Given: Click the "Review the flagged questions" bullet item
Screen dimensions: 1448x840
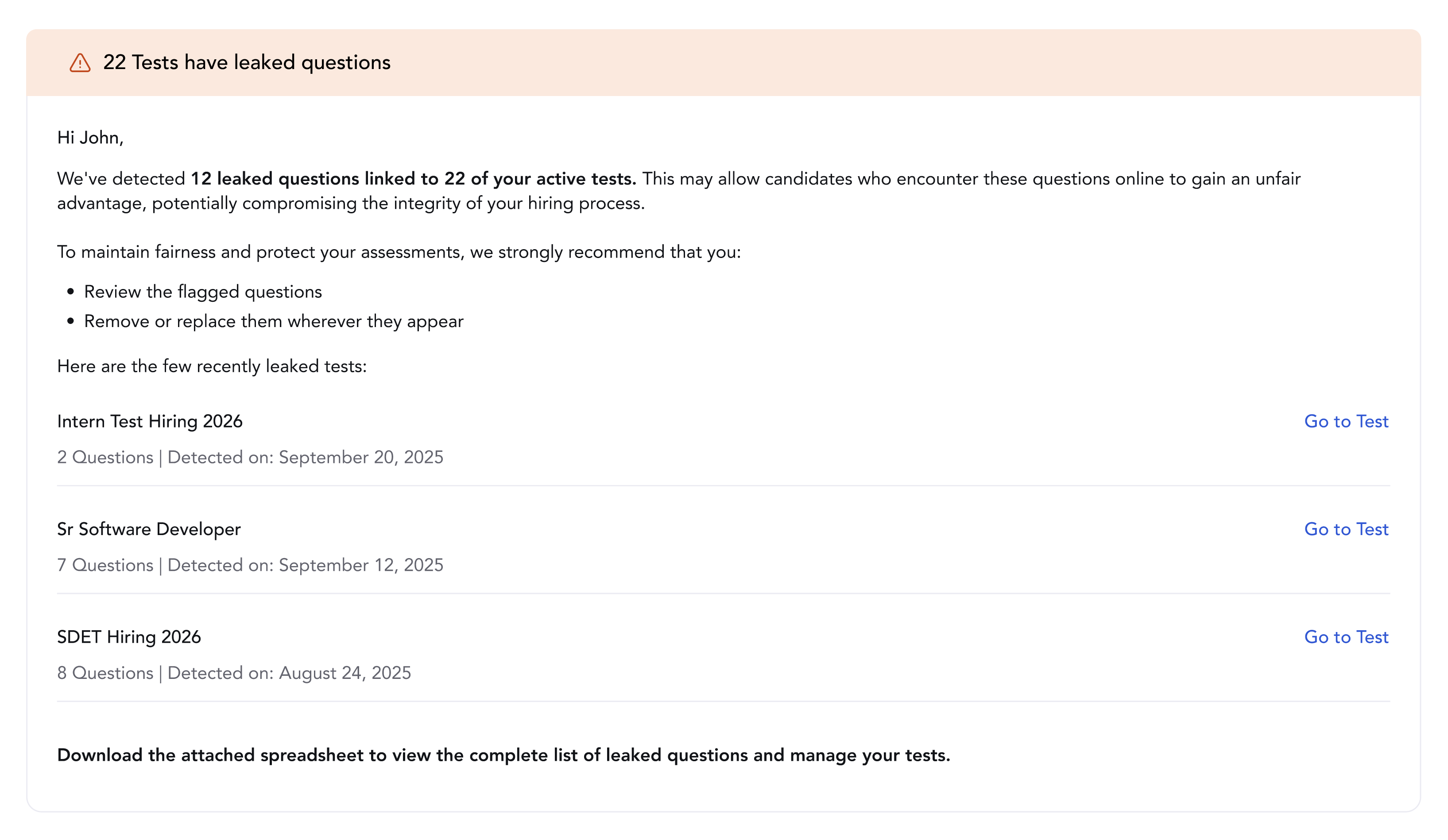Looking at the screenshot, I should (x=203, y=292).
